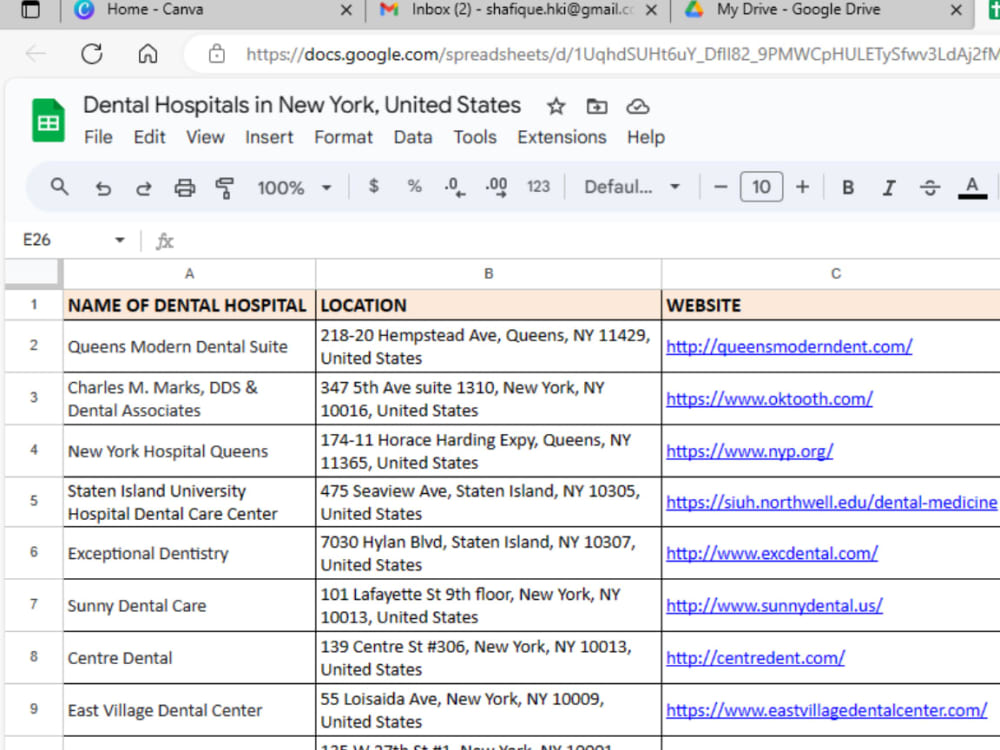The height and width of the screenshot is (750, 1000).
Task: Toggle italic formatting
Action: tap(888, 187)
